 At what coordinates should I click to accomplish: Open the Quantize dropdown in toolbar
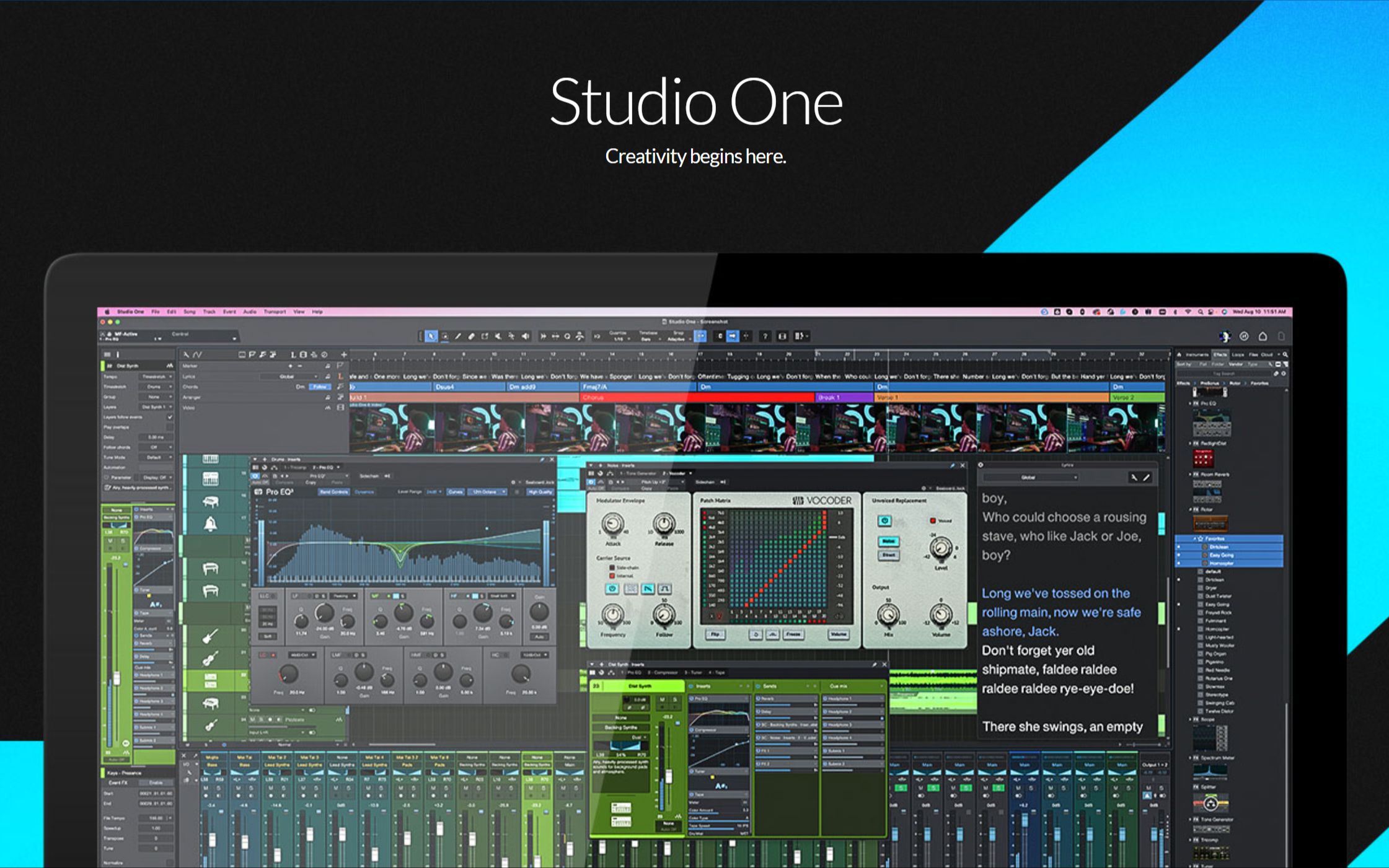619,336
